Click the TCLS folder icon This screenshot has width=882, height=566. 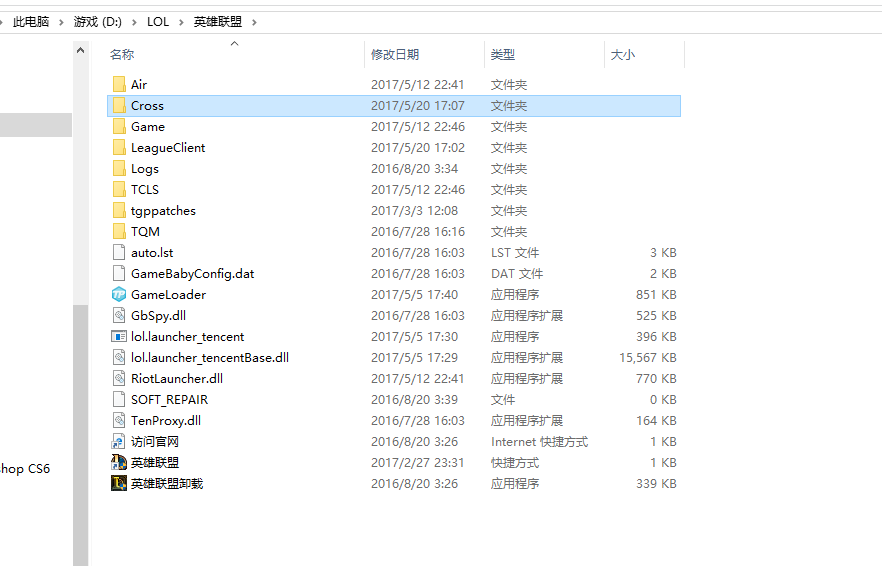[x=119, y=190]
